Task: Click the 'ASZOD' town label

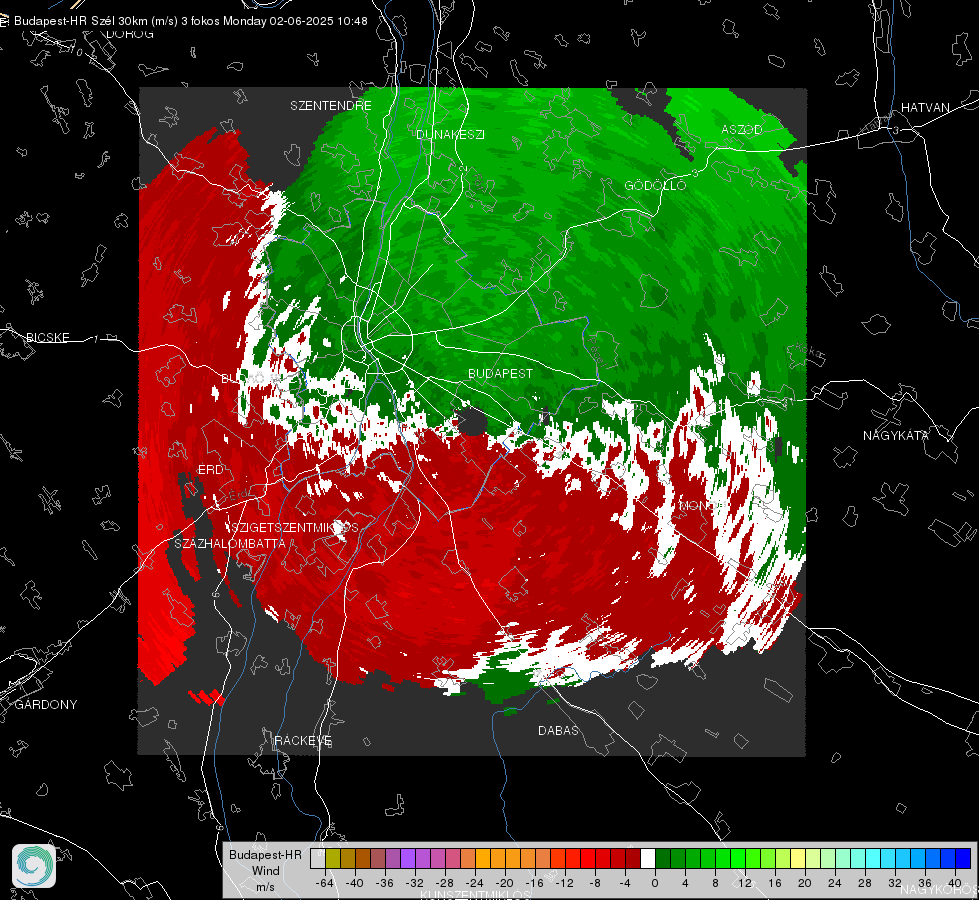Action: tap(742, 129)
